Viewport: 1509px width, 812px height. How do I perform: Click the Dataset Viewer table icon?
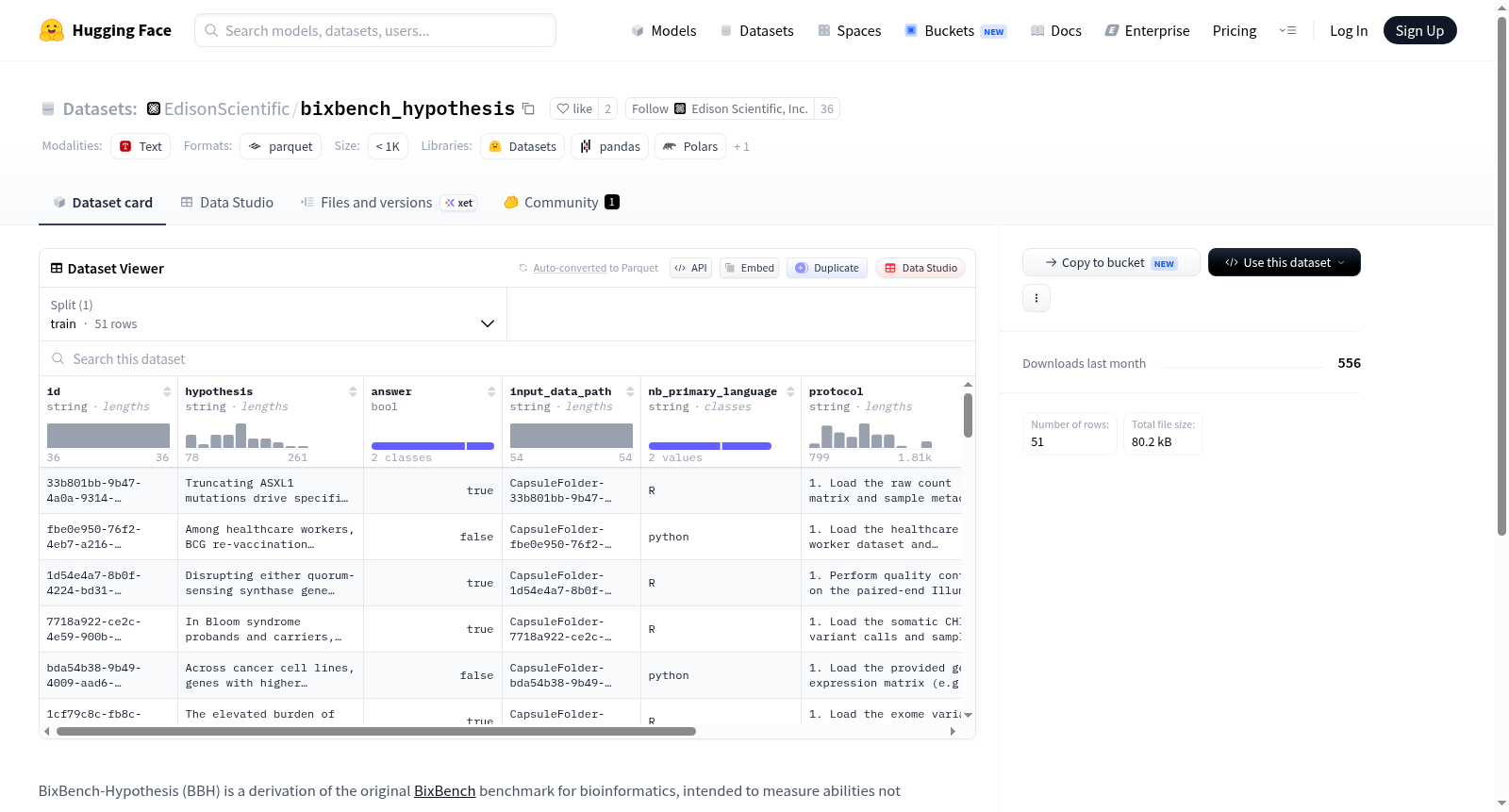57,269
